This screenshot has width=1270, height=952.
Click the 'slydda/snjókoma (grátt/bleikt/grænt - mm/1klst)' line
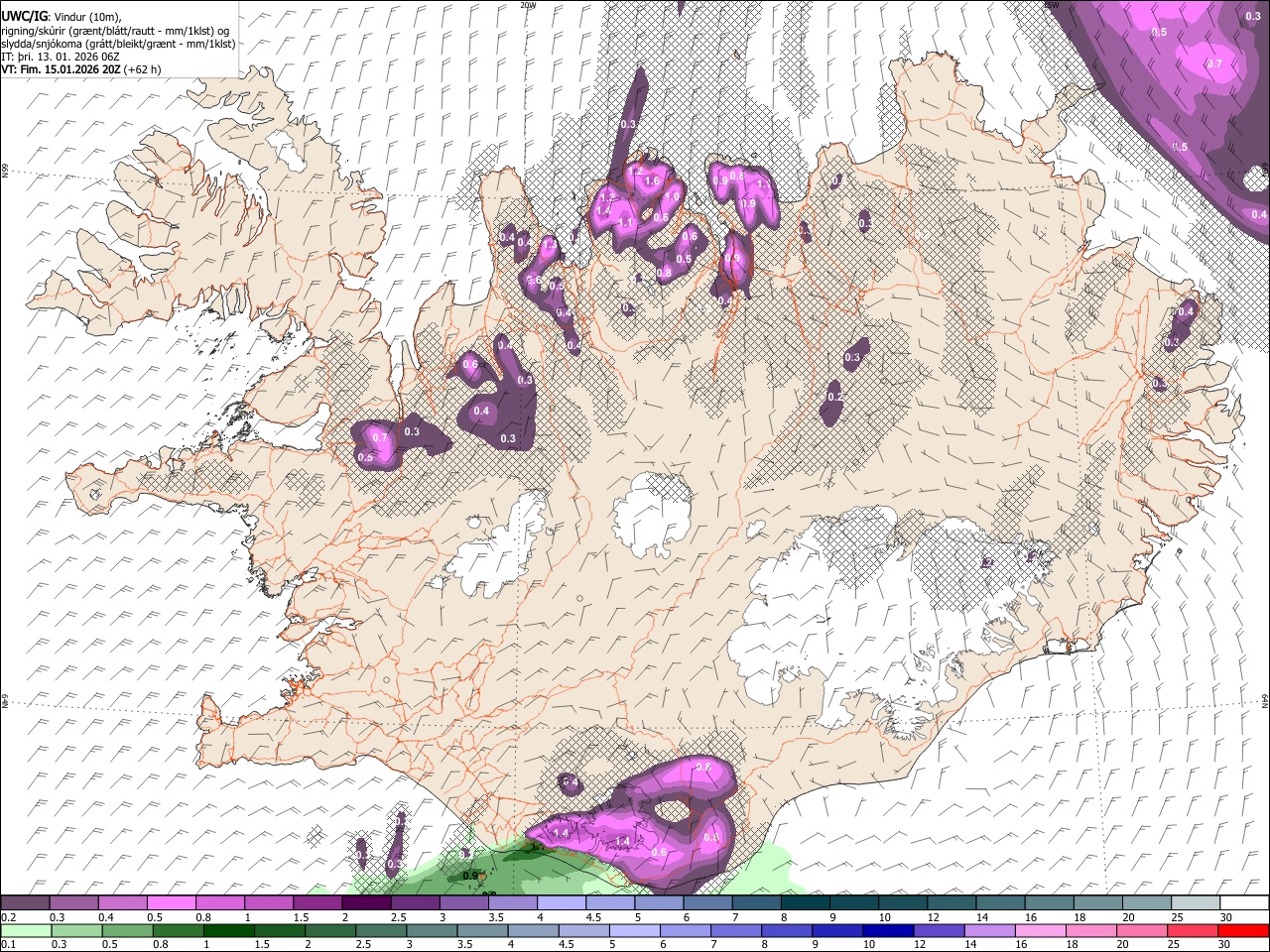pyautogui.click(x=118, y=44)
